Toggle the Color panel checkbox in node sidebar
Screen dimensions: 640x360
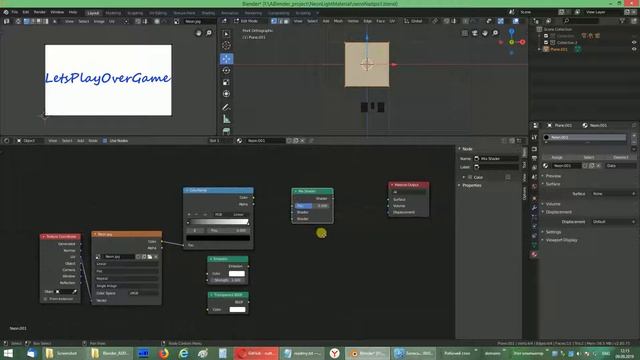470,177
